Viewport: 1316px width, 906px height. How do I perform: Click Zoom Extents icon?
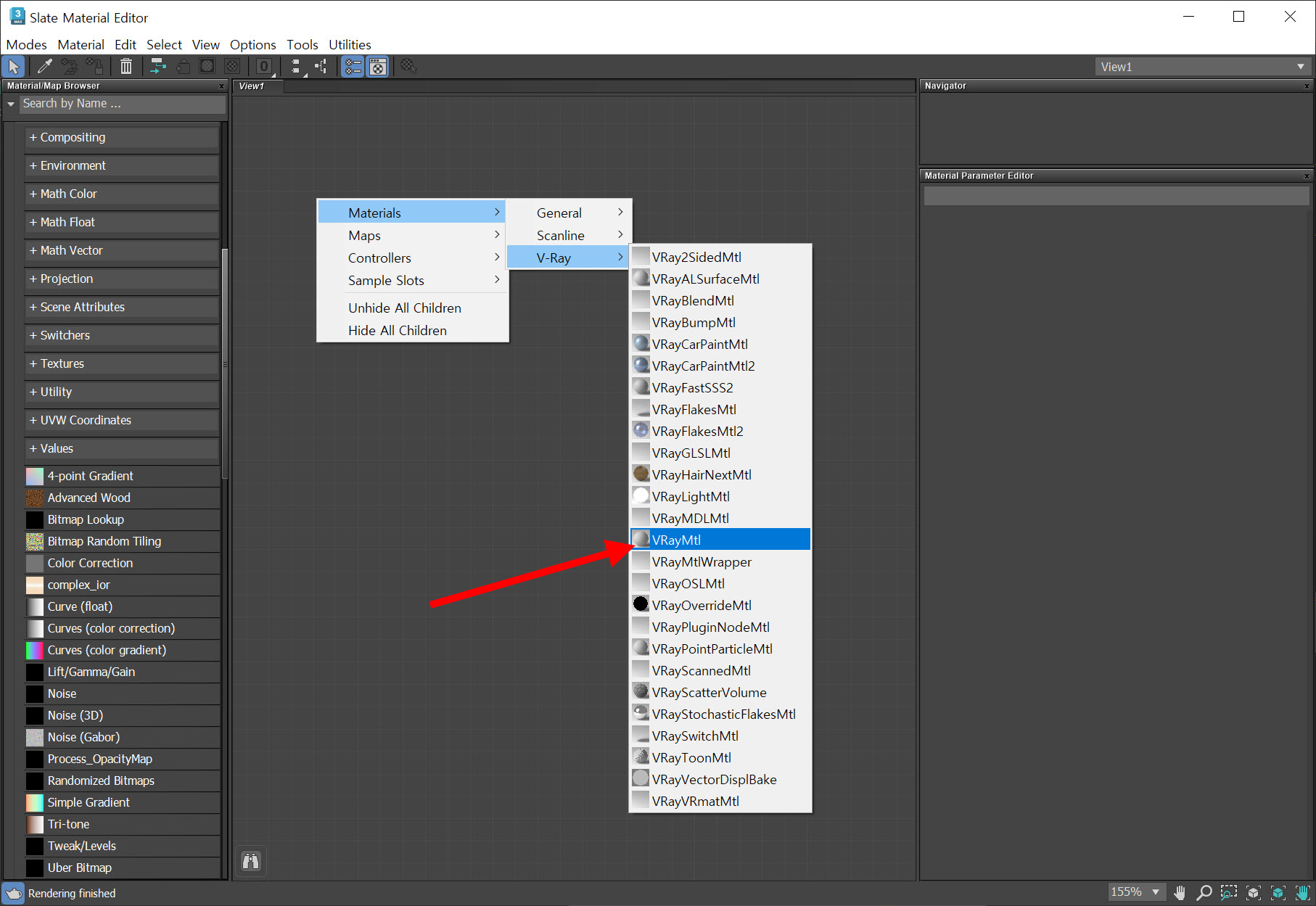[x=1254, y=892]
